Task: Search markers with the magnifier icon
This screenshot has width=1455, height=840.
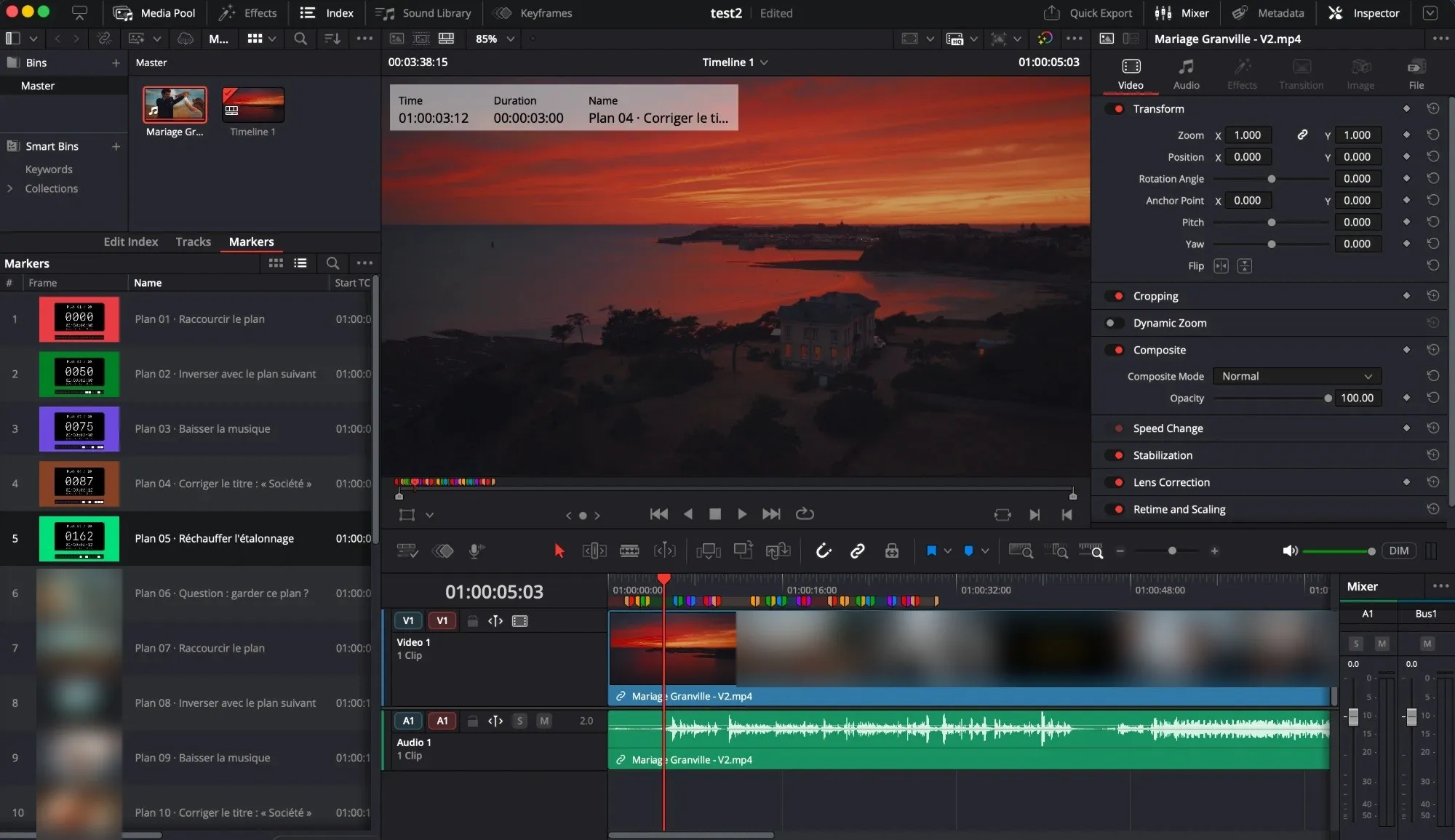Action: point(332,263)
